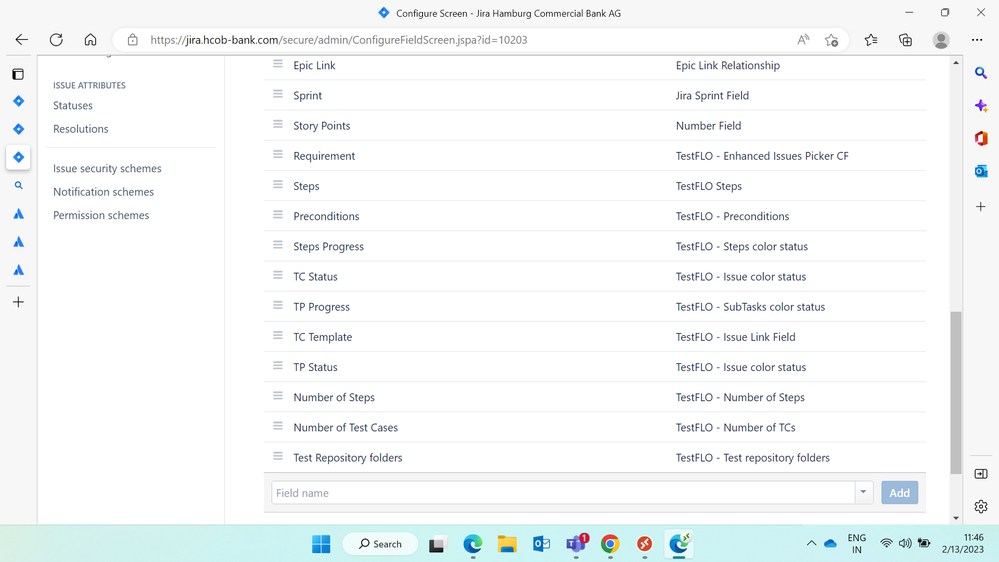The image size is (999, 562).
Task: Click the page address bar URL
Action: point(339,40)
